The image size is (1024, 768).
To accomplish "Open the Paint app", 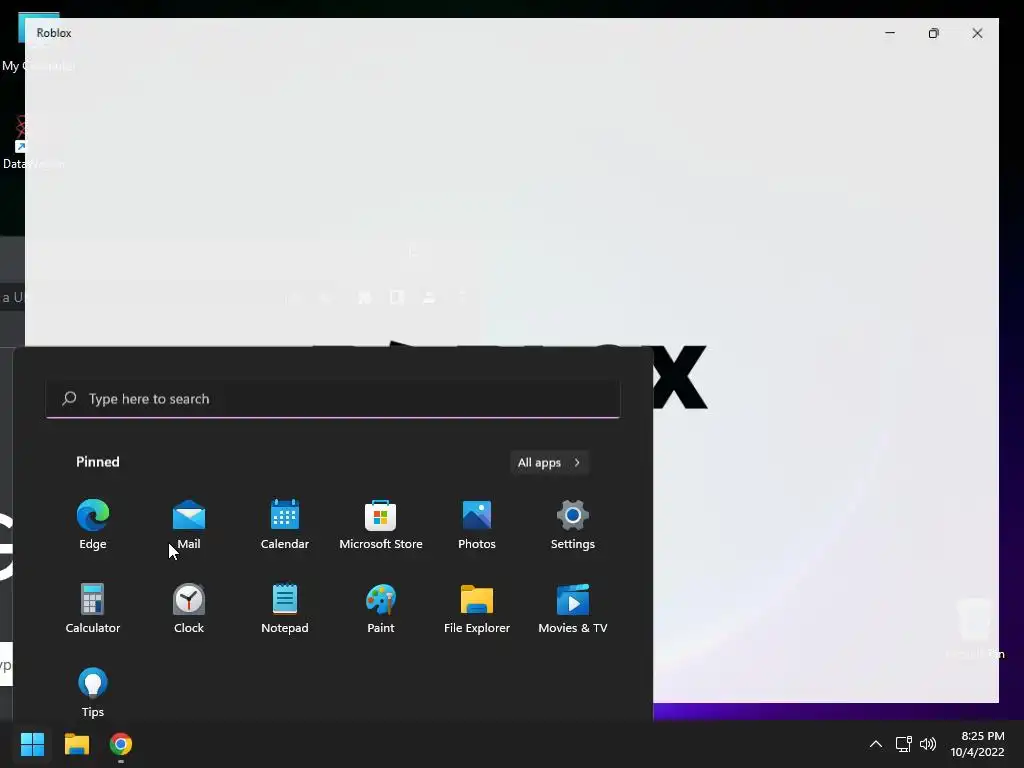I will point(381,609).
